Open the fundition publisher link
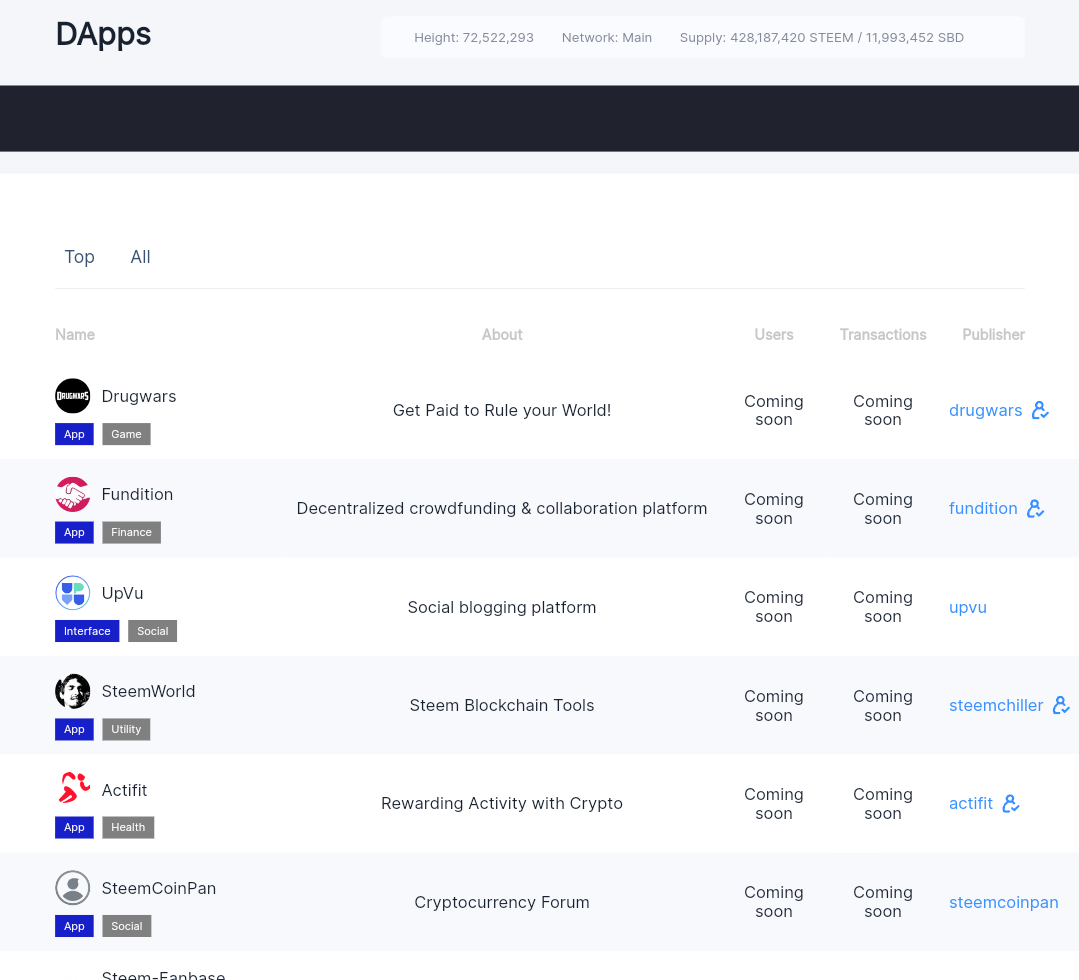Viewport: 1079px width, 980px height. tap(983, 509)
